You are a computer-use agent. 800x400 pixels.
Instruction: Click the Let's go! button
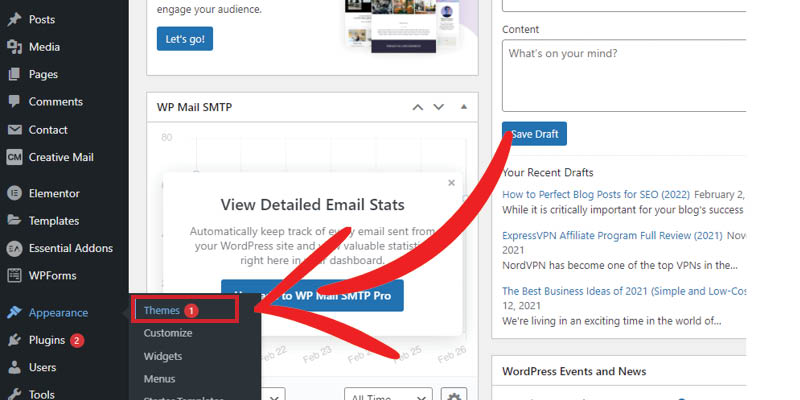tap(185, 39)
